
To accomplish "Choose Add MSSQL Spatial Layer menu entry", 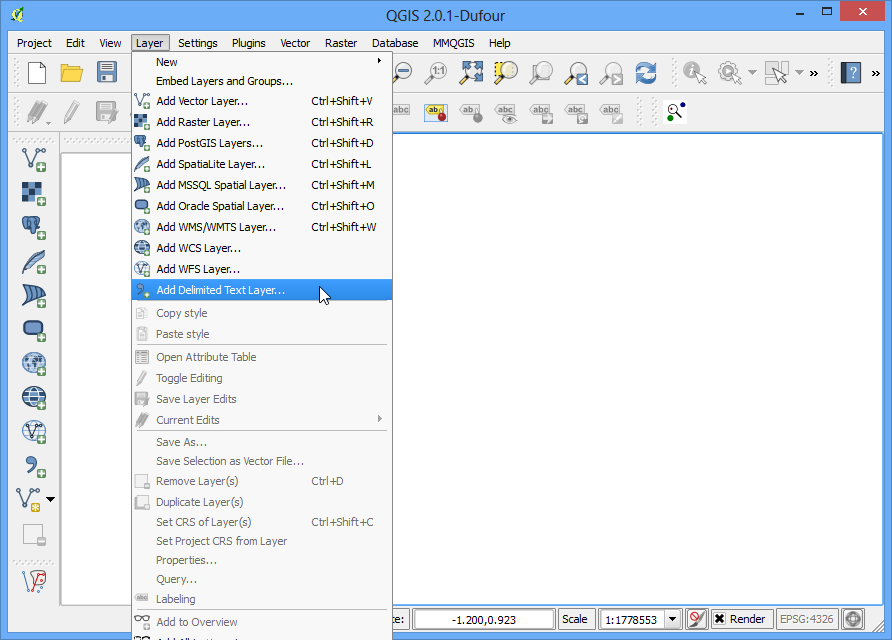I will coord(262,185).
